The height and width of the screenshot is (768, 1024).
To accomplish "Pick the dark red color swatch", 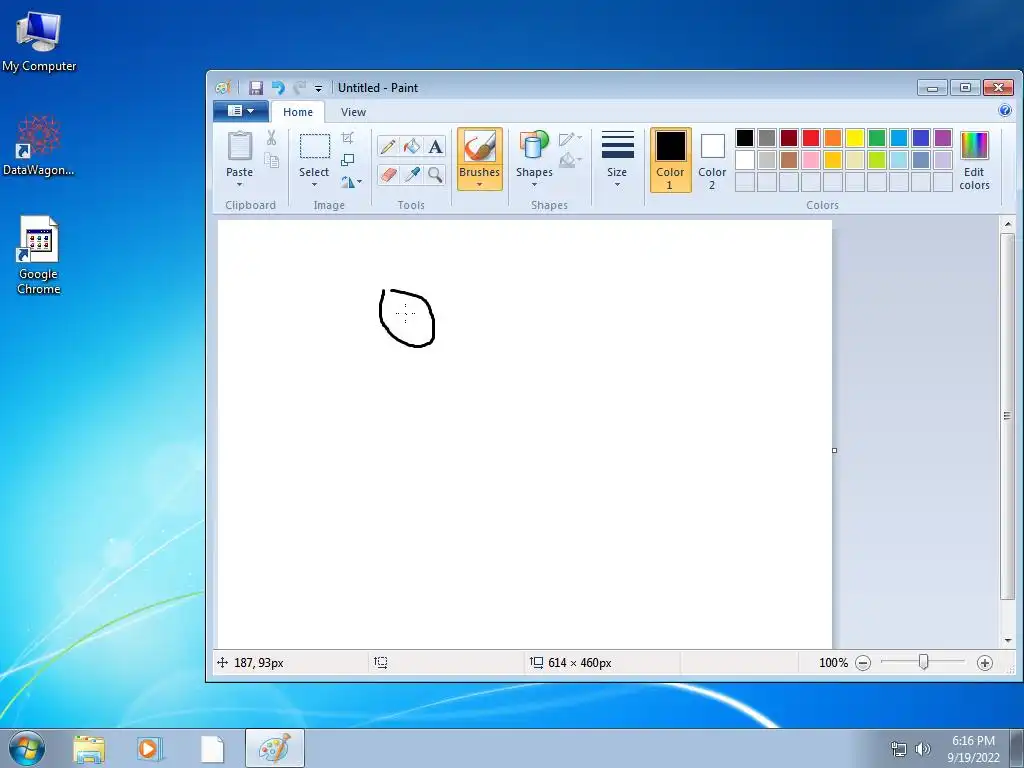I will pyautogui.click(x=789, y=138).
